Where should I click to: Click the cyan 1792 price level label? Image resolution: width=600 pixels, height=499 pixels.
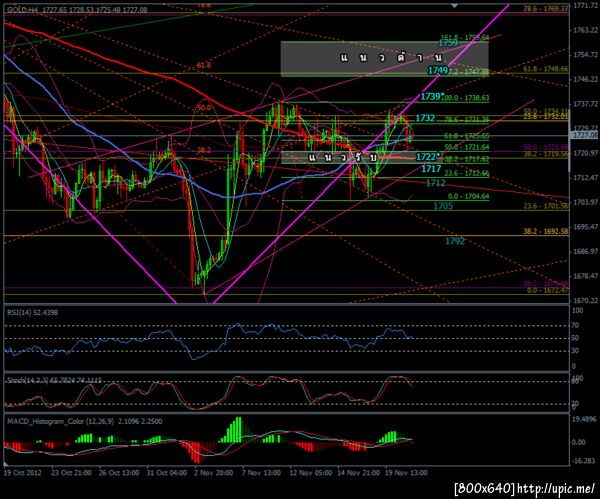coord(455,241)
